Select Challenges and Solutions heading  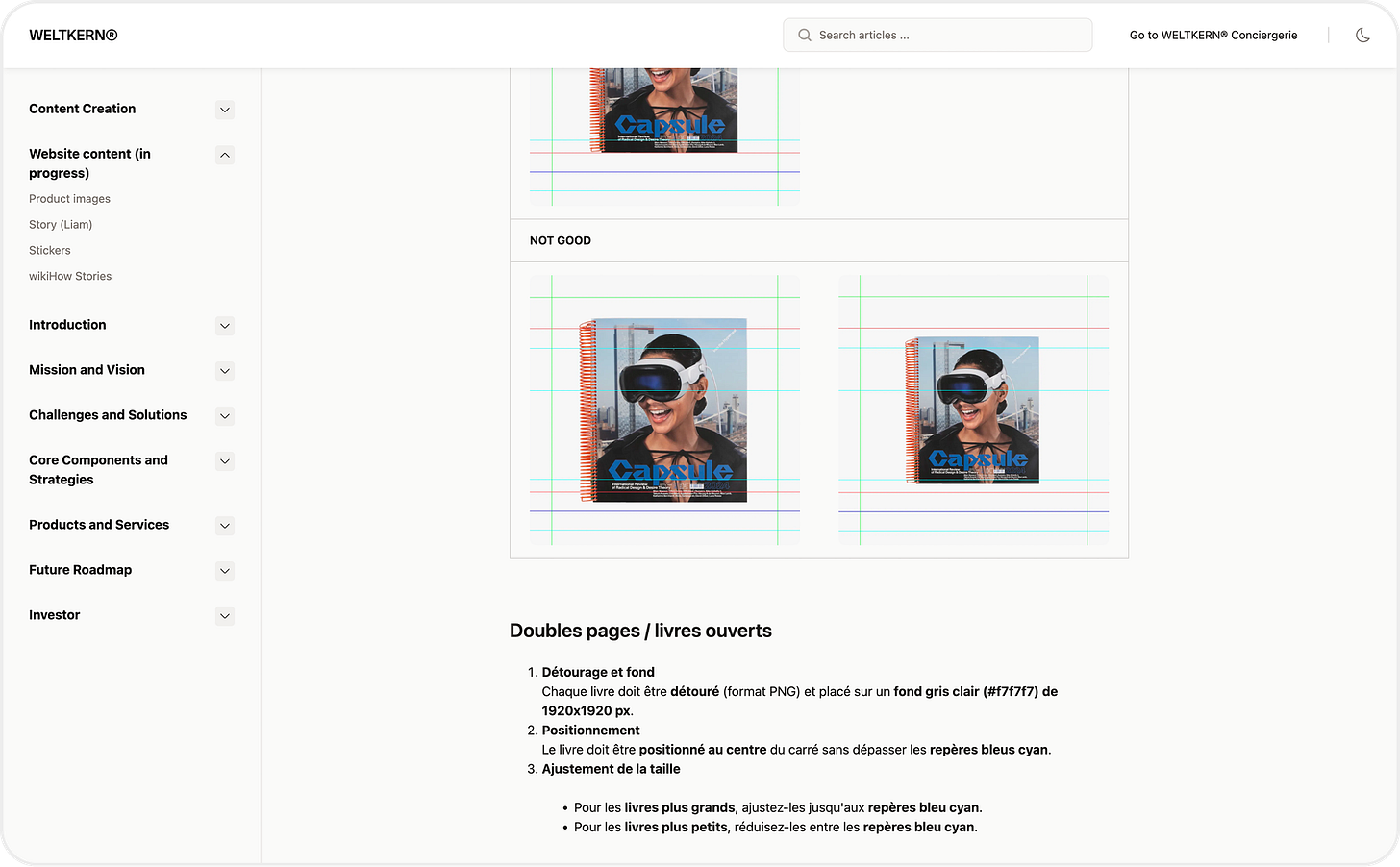click(x=108, y=415)
